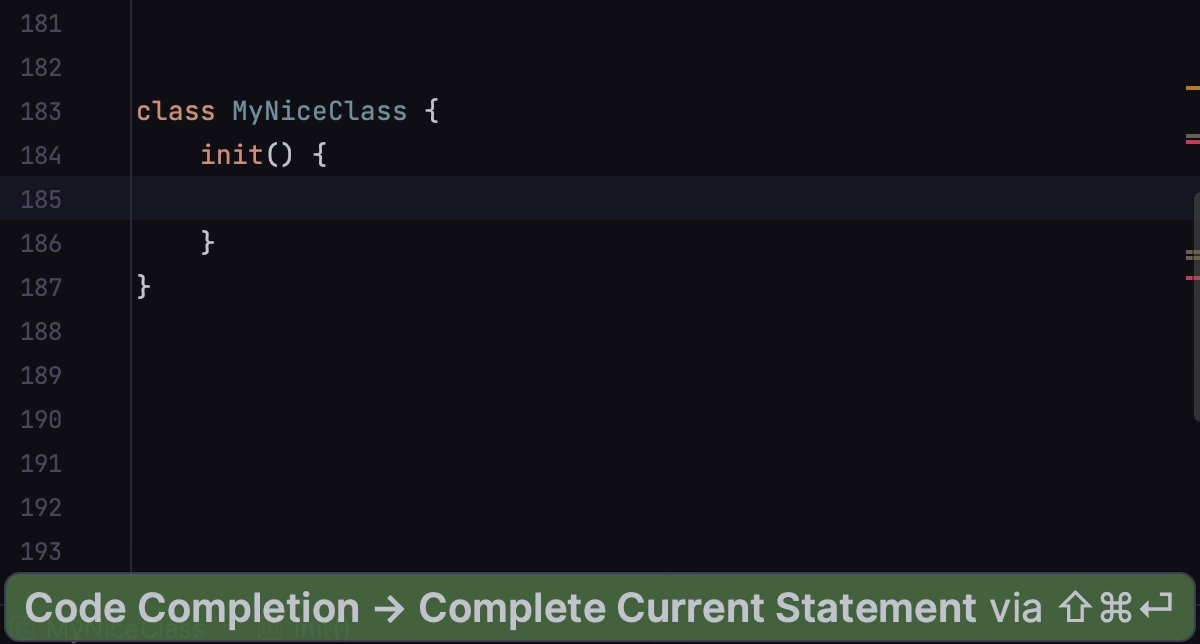Click gutter line number 187
Viewport: 1200px width, 644px height.
41,287
